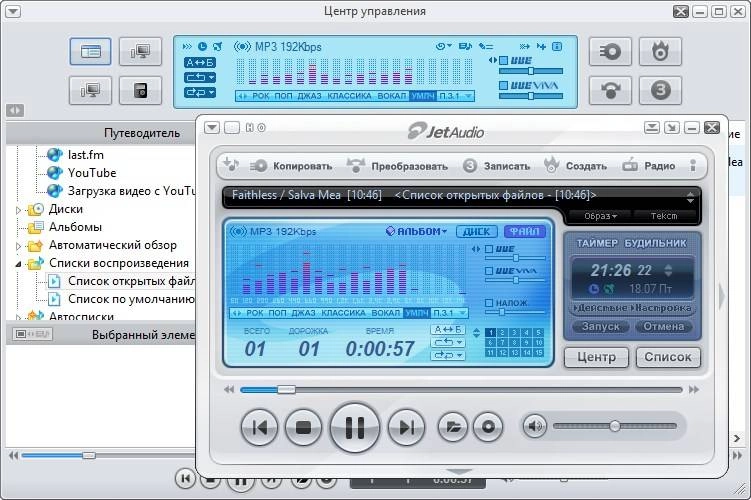Expand the Диски tree node
The width and height of the screenshot is (751, 500).
pyautogui.click(x=18, y=210)
